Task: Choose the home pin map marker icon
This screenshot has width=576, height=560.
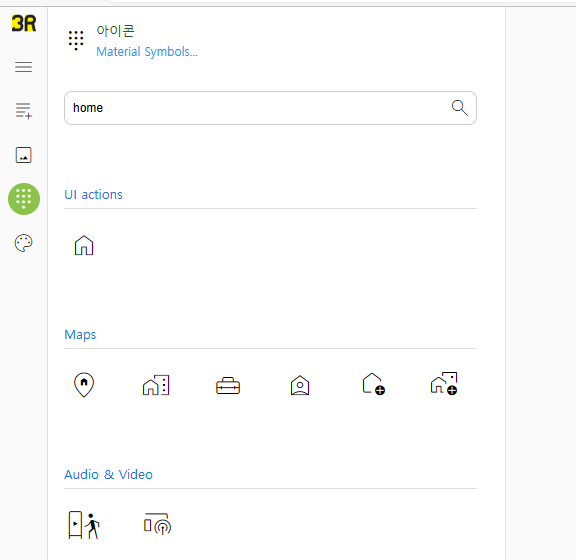Action: 84,385
